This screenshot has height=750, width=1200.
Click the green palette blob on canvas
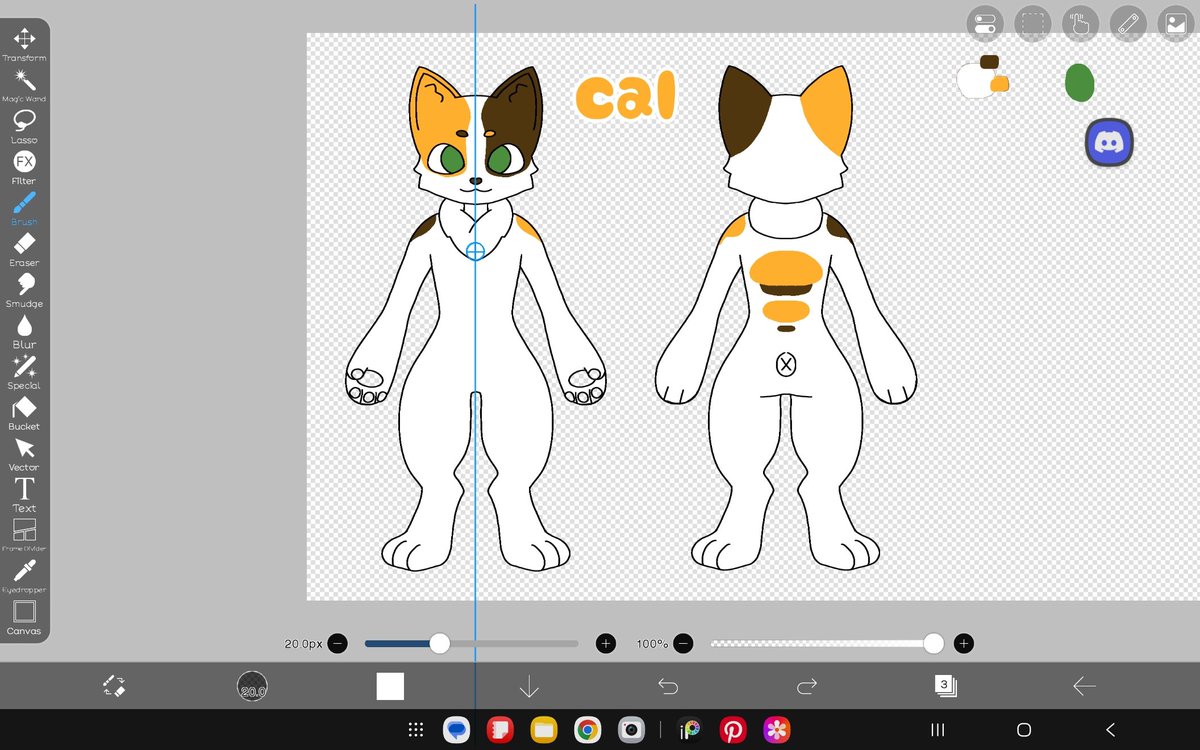[1079, 83]
